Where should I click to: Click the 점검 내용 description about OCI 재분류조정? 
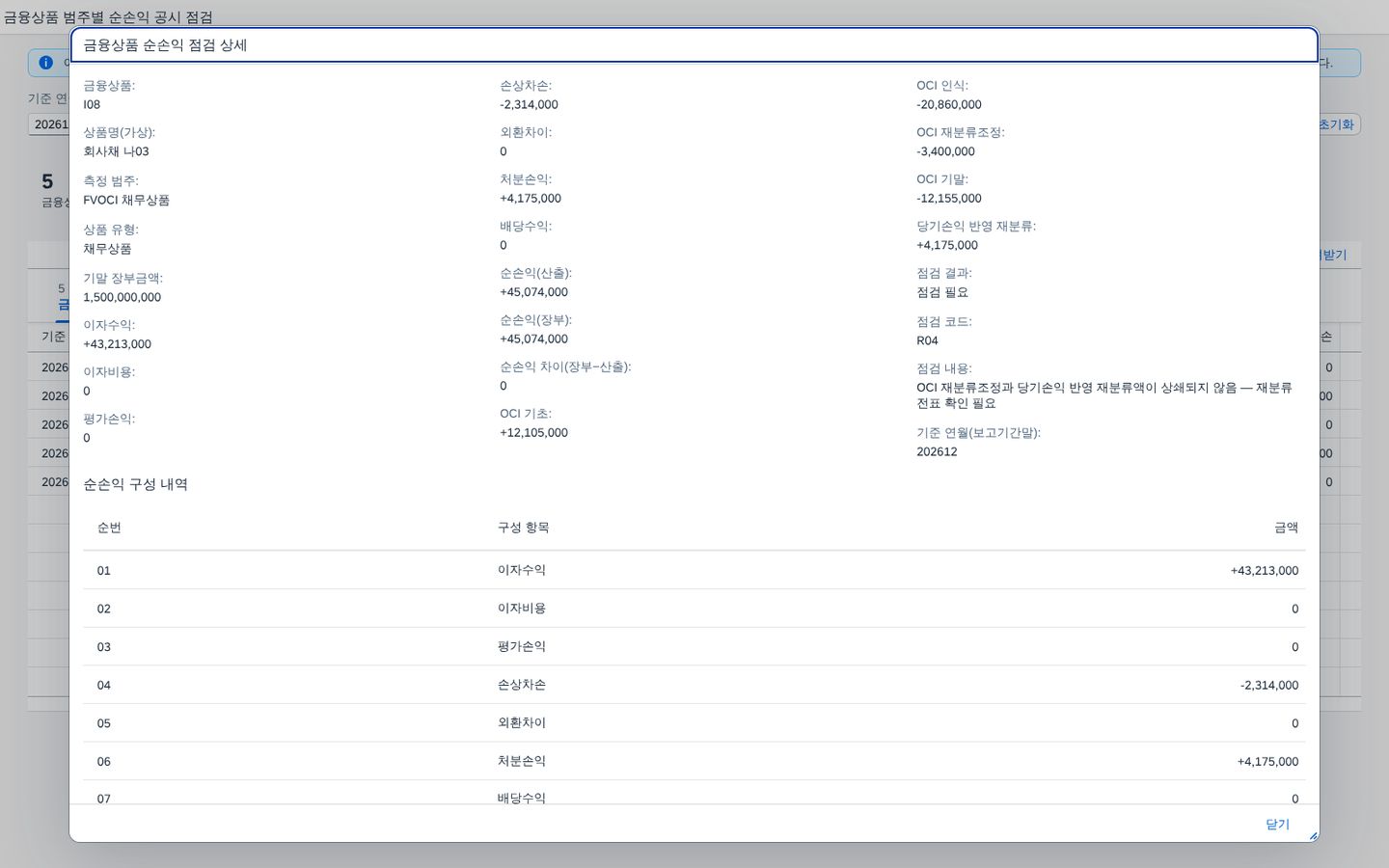[1104, 395]
